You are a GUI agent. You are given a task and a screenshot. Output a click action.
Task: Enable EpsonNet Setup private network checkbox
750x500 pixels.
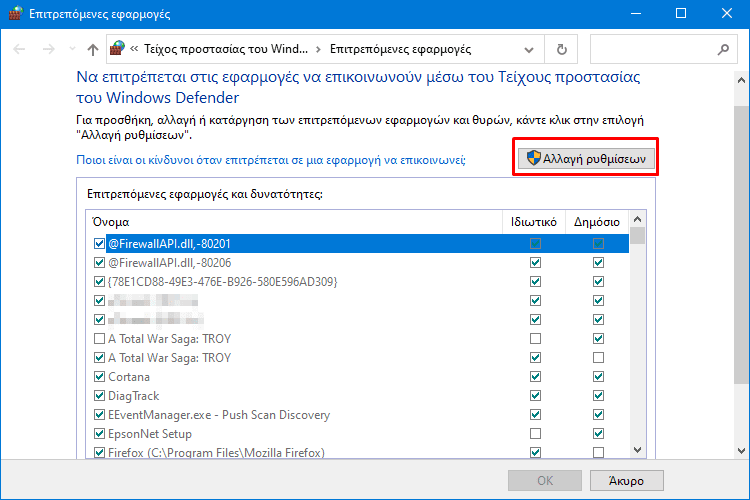[x=535, y=433]
